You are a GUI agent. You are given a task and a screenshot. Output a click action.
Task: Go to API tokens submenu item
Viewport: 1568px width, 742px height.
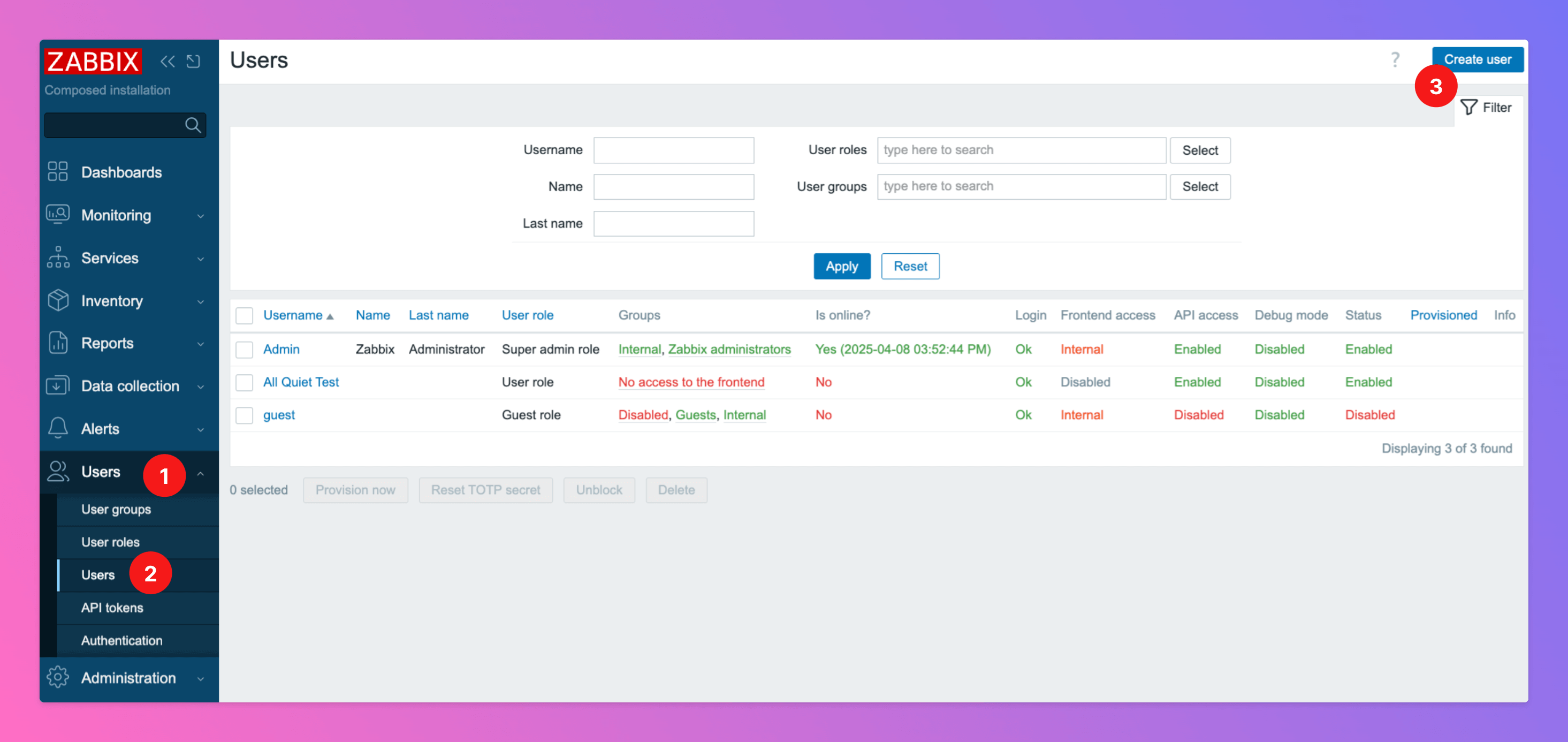tap(112, 608)
